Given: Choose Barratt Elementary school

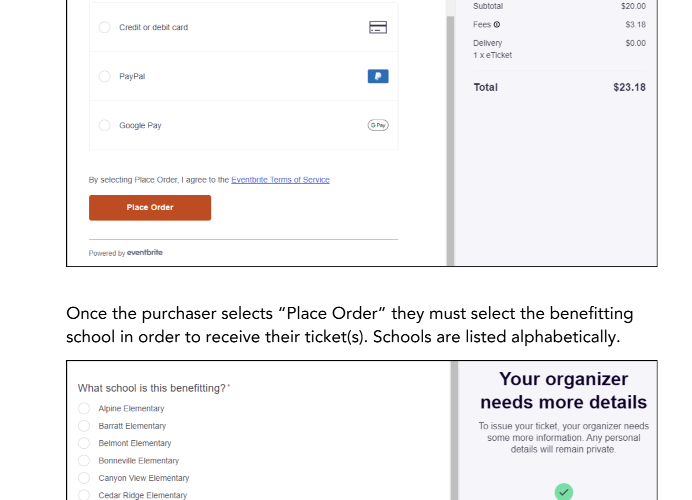Looking at the screenshot, I should click(84, 426).
